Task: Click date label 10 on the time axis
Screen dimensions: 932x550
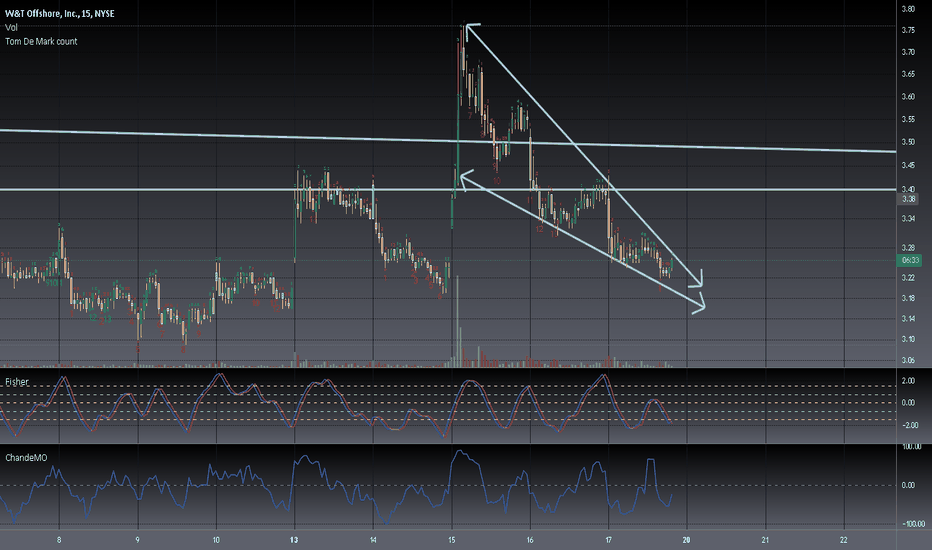Action: coord(216,540)
